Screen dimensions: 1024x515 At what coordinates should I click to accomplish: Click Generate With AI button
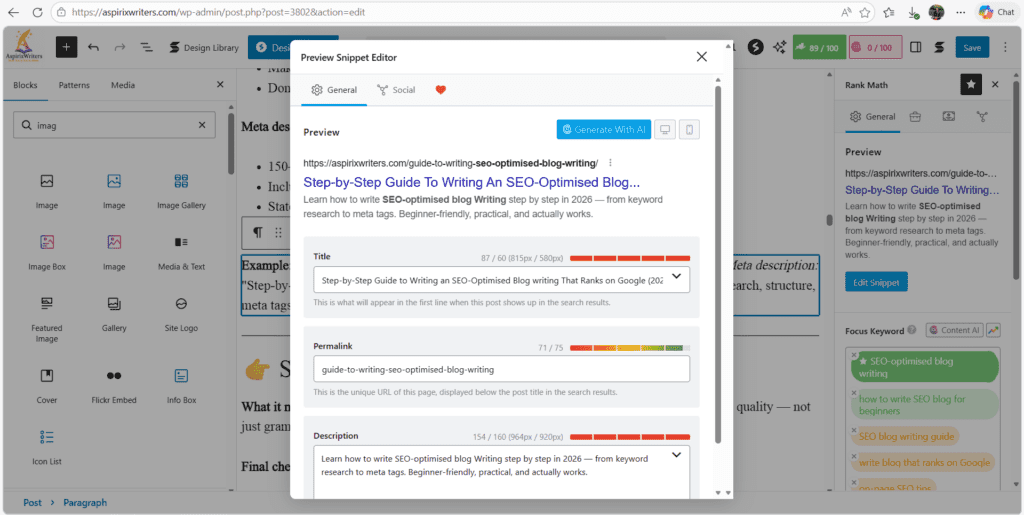[603, 129]
